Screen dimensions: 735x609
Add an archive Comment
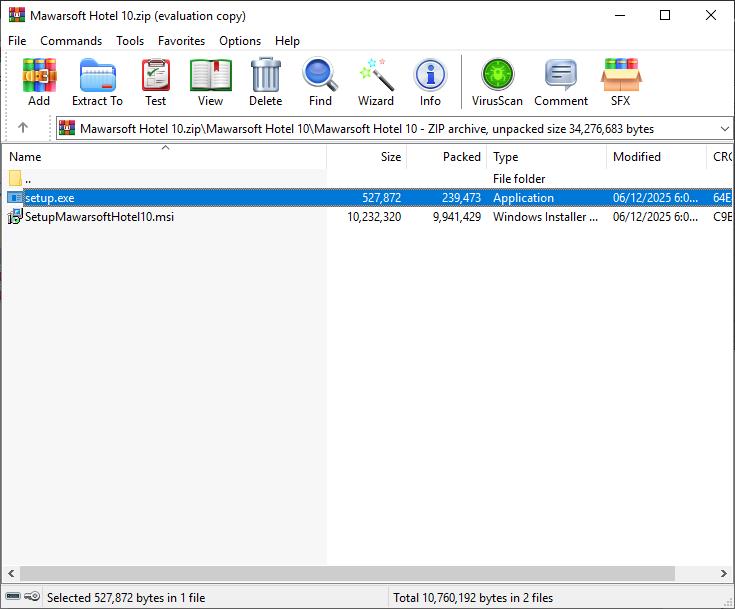tap(561, 82)
